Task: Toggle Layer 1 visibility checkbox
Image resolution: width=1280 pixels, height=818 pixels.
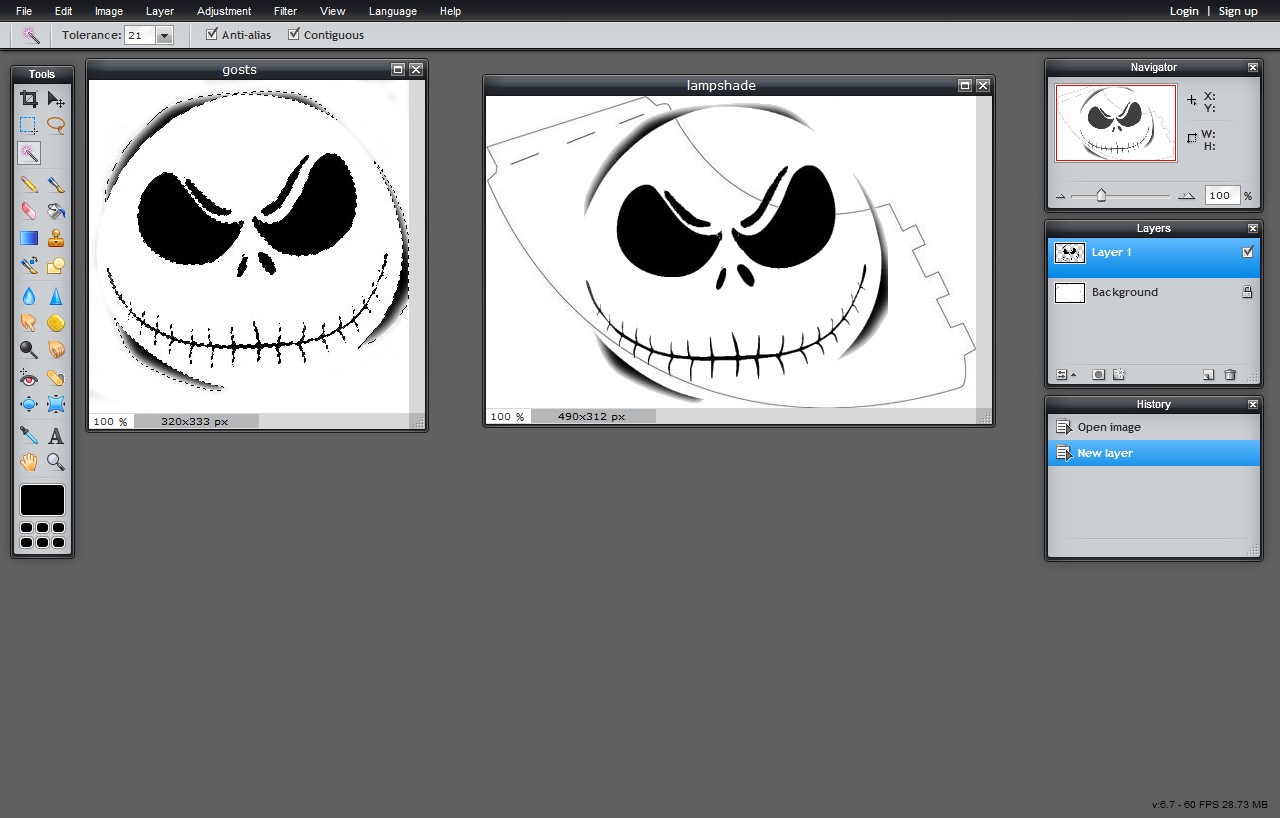Action: pos(1247,252)
